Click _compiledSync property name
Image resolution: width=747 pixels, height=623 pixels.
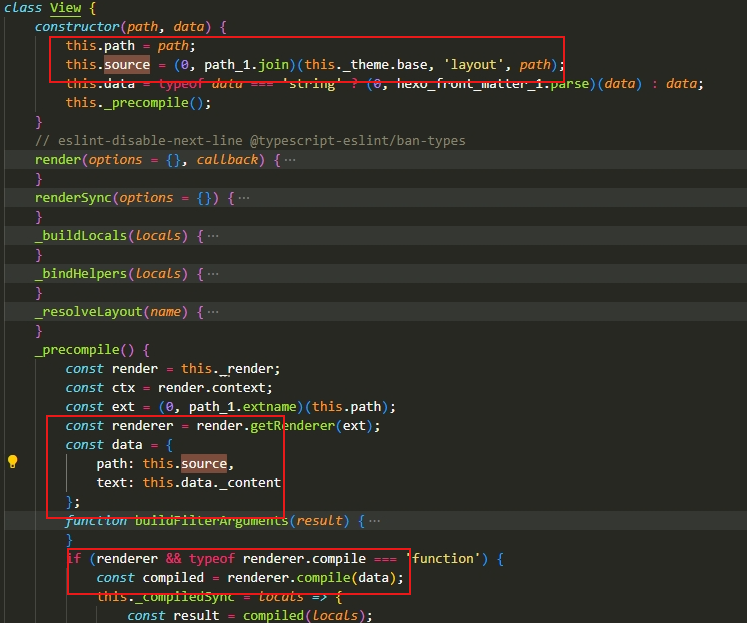click(x=184, y=597)
